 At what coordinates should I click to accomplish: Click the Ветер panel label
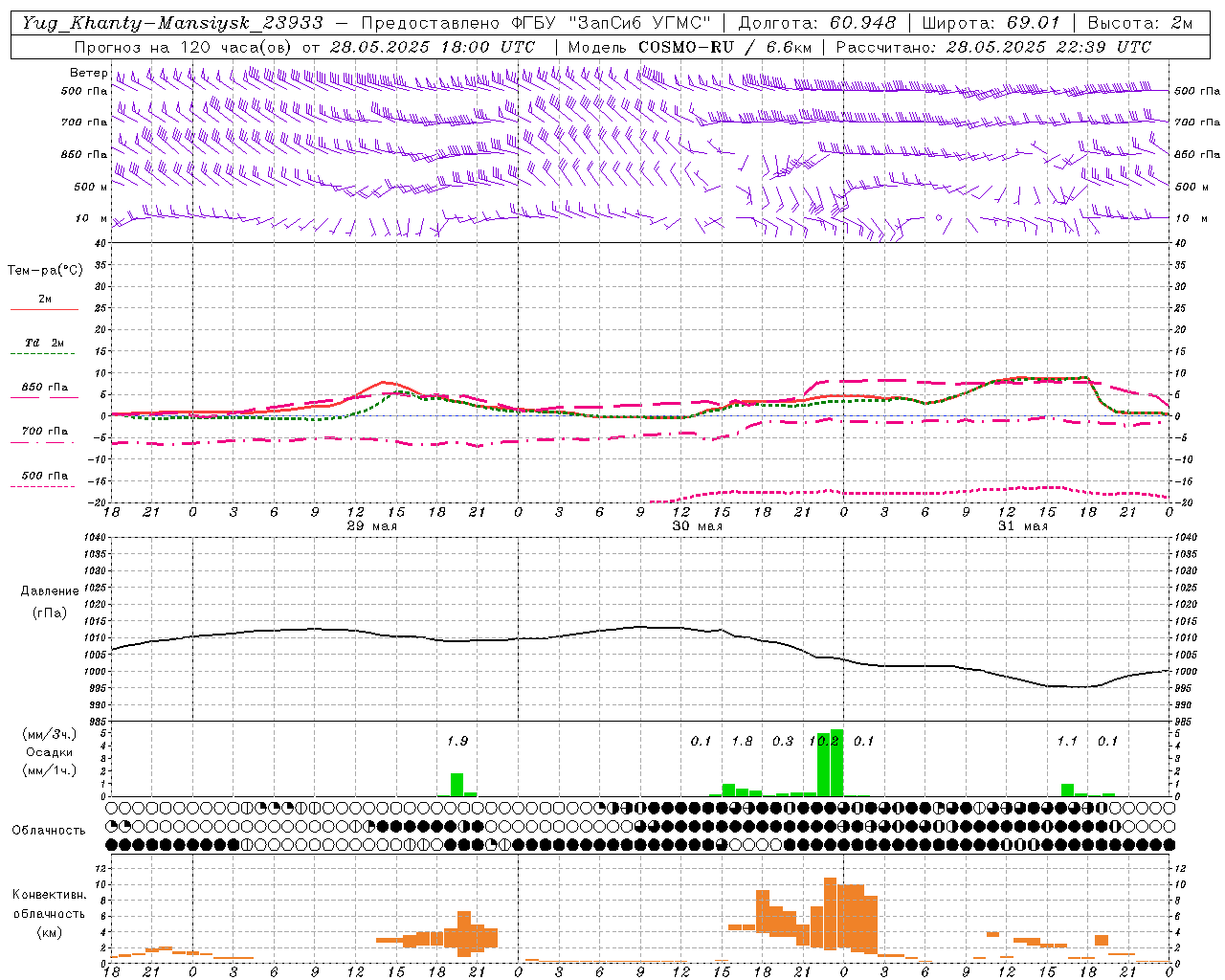pos(88,73)
